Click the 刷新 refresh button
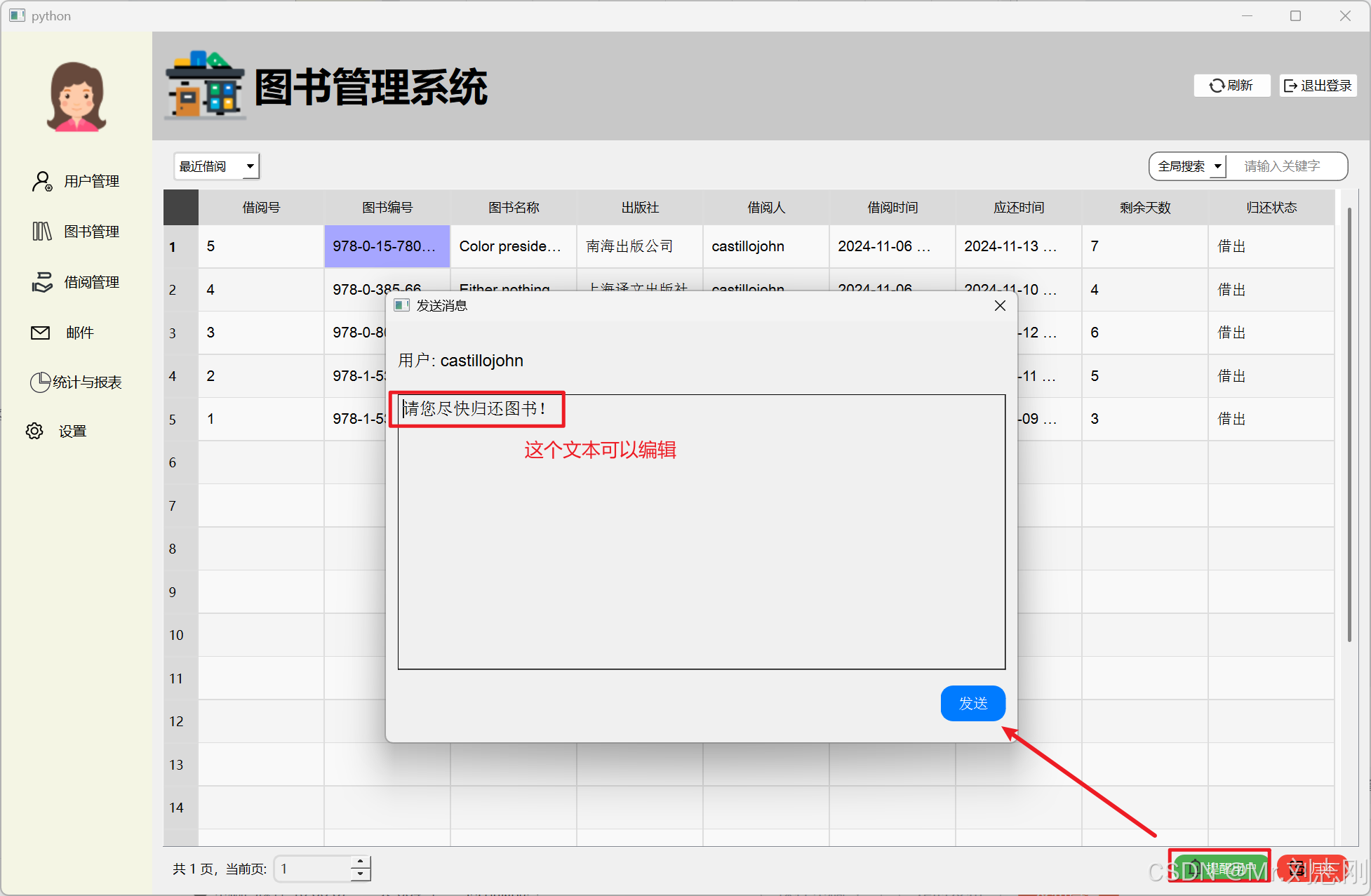This screenshot has height=896, width=1371. (x=1231, y=86)
